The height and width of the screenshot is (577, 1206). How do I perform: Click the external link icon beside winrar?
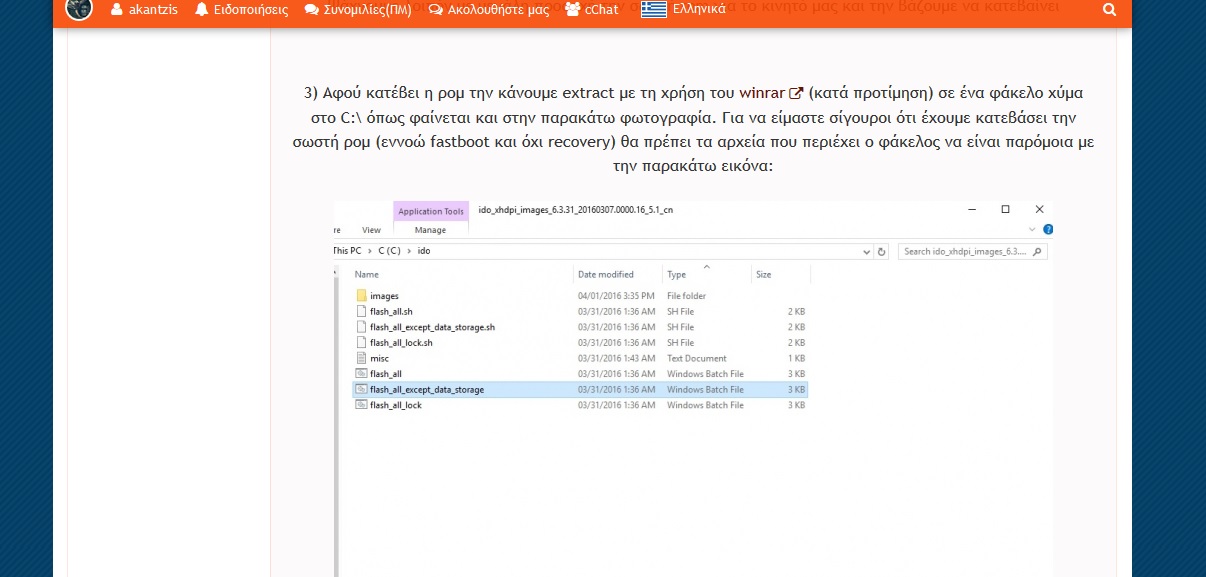[x=797, y=94]
